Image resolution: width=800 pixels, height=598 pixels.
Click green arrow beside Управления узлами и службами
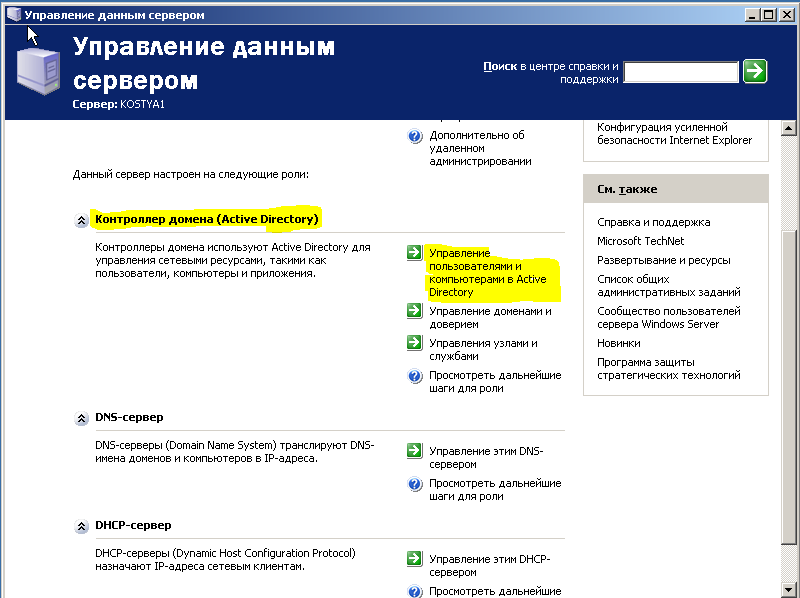tap(414, 342)
